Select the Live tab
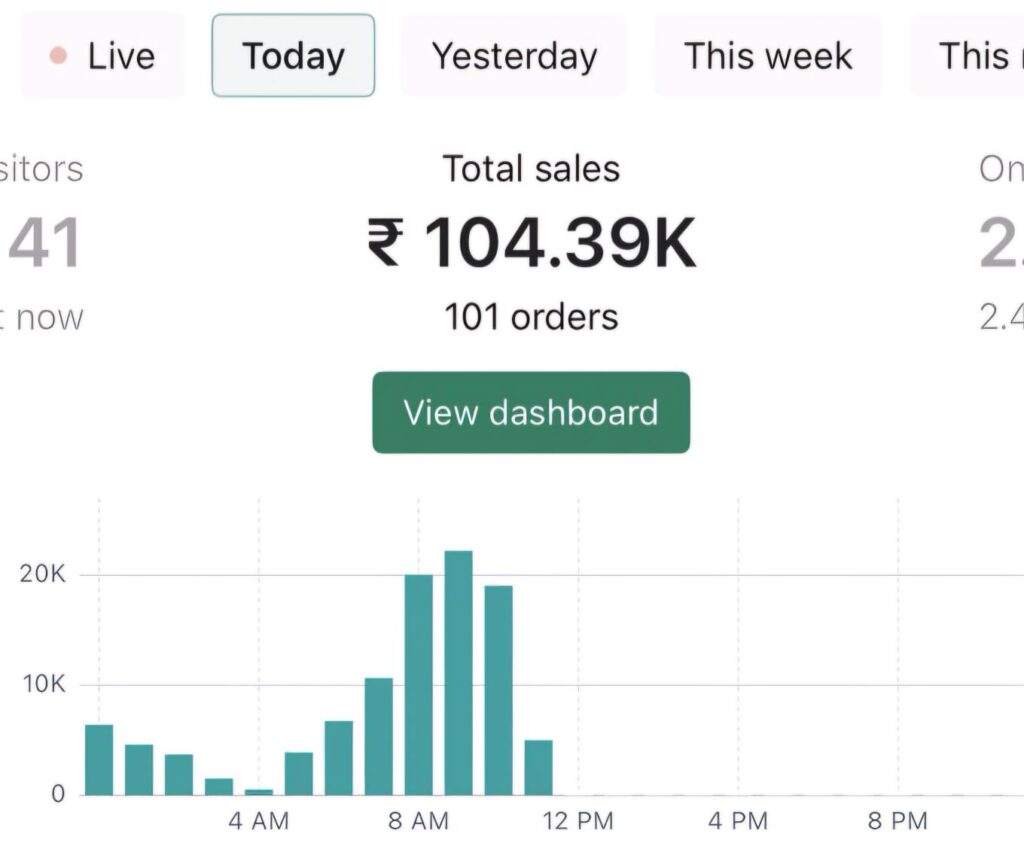 pos(103,56)
